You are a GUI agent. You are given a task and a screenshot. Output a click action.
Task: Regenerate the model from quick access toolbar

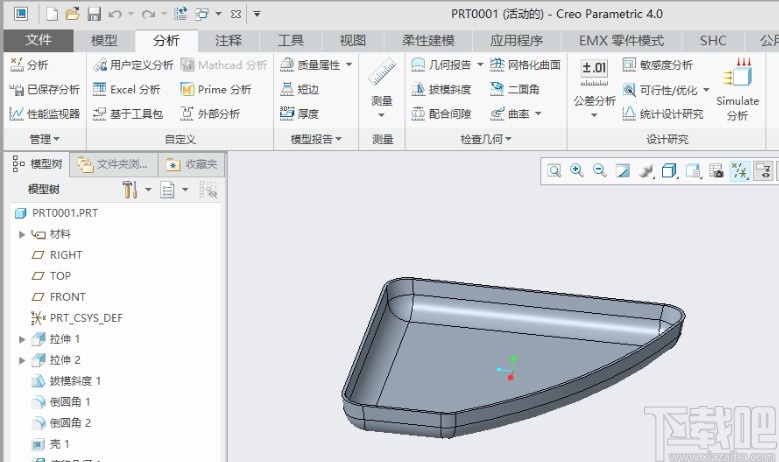pyautogui.click(x=180, y=14)
